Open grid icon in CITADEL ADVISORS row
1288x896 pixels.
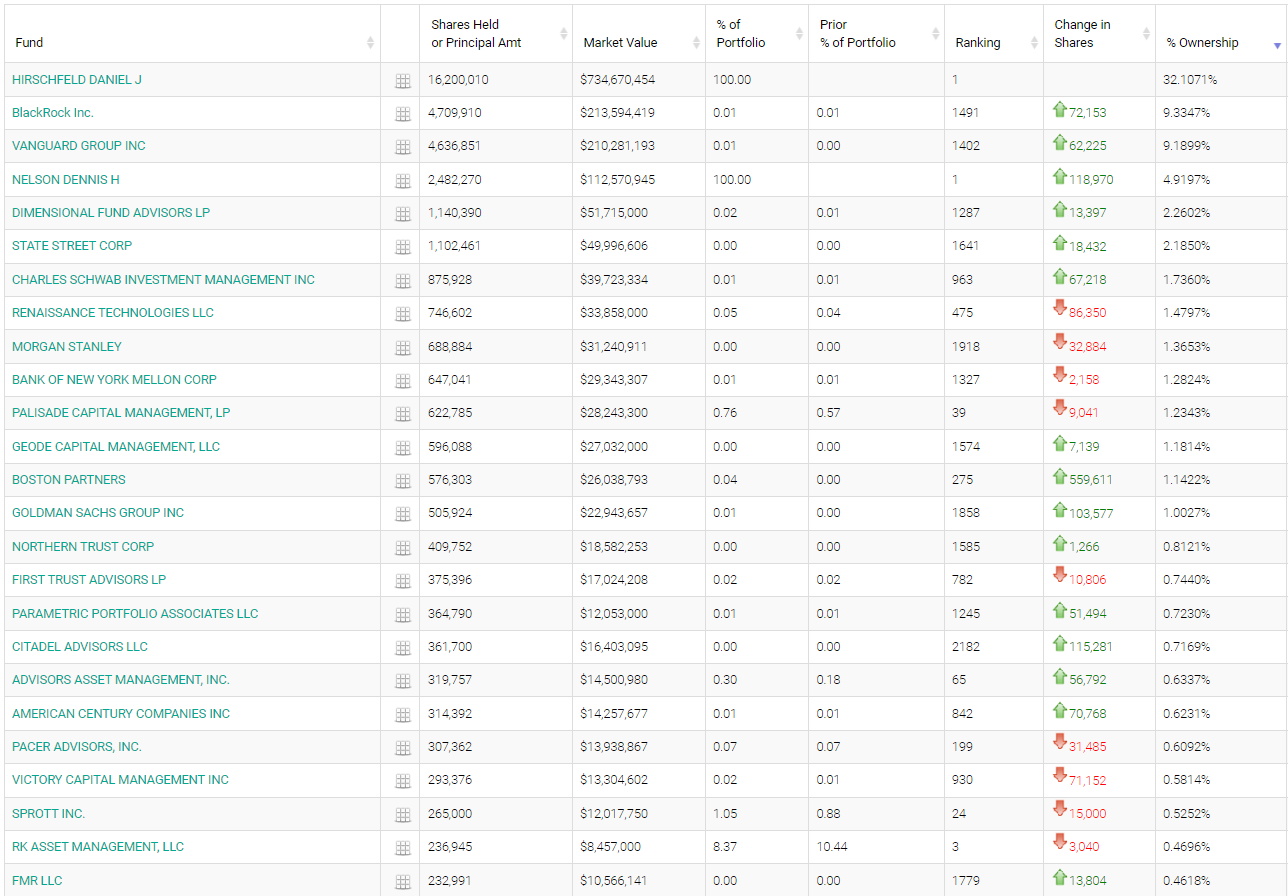tap(403, 648)
